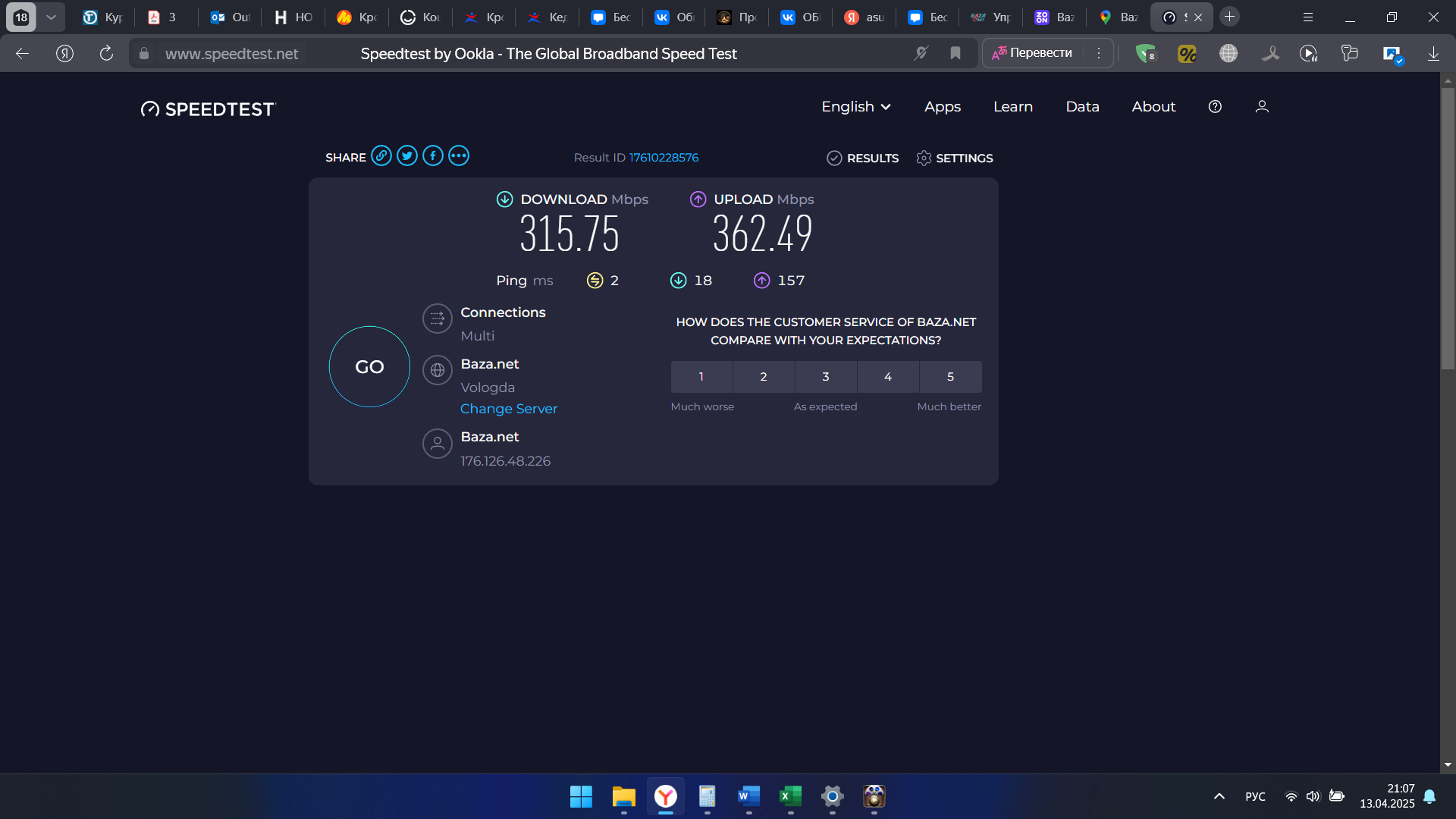The image size is (1456, 819).
Task: Start test with GO button
Action: pyautogui.click(x=369, y=367)
